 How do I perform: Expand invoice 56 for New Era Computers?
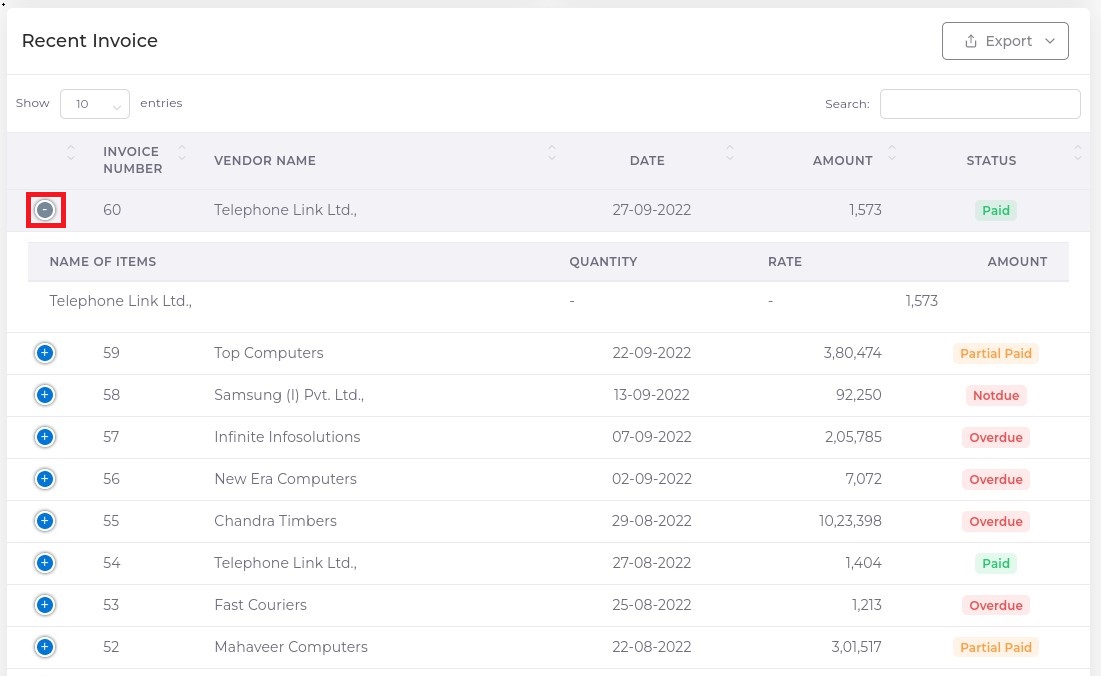coord(45,479)
